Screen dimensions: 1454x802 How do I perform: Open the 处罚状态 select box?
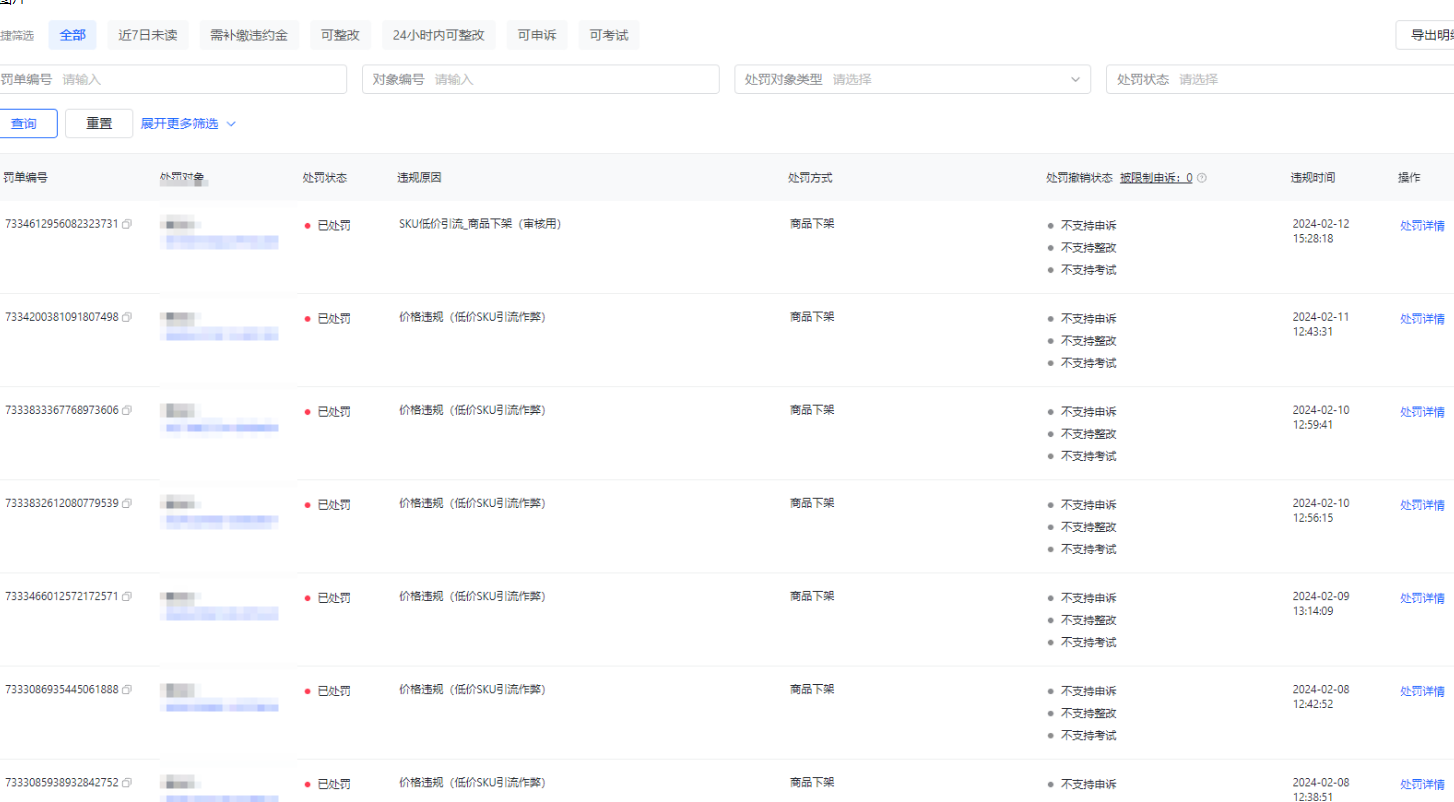click(1280, 79)
